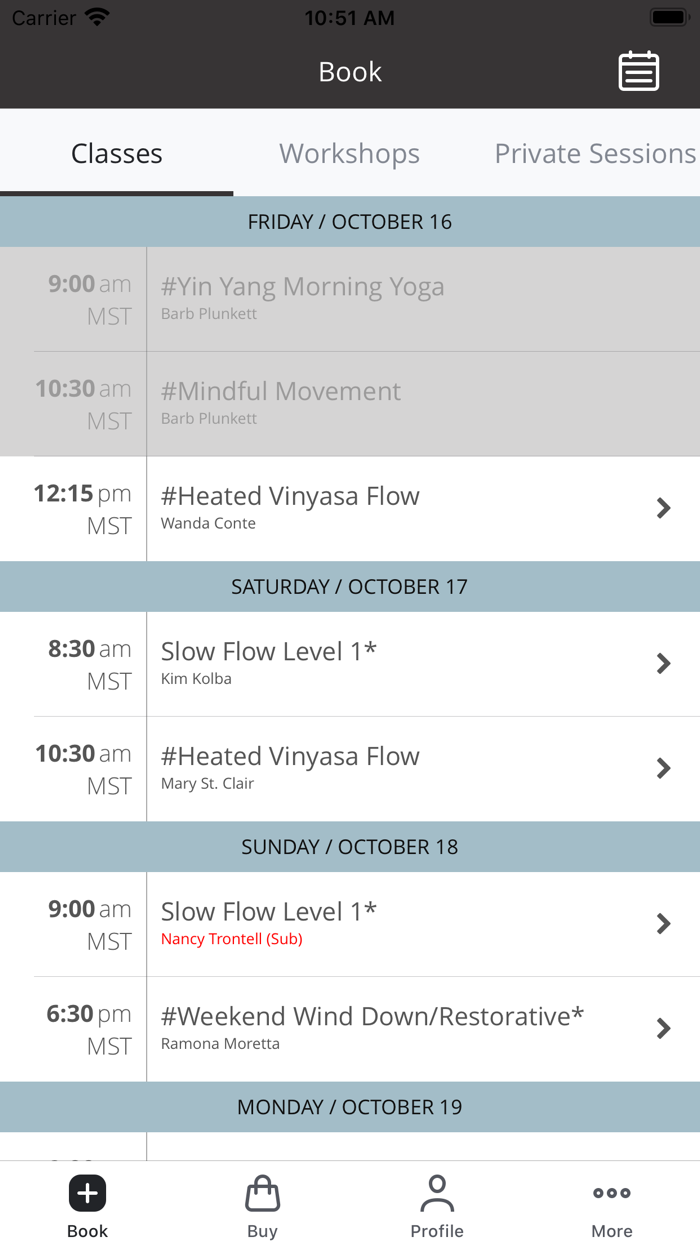Expand Sunday 9:00 am Slow Flow chevron

663,923
